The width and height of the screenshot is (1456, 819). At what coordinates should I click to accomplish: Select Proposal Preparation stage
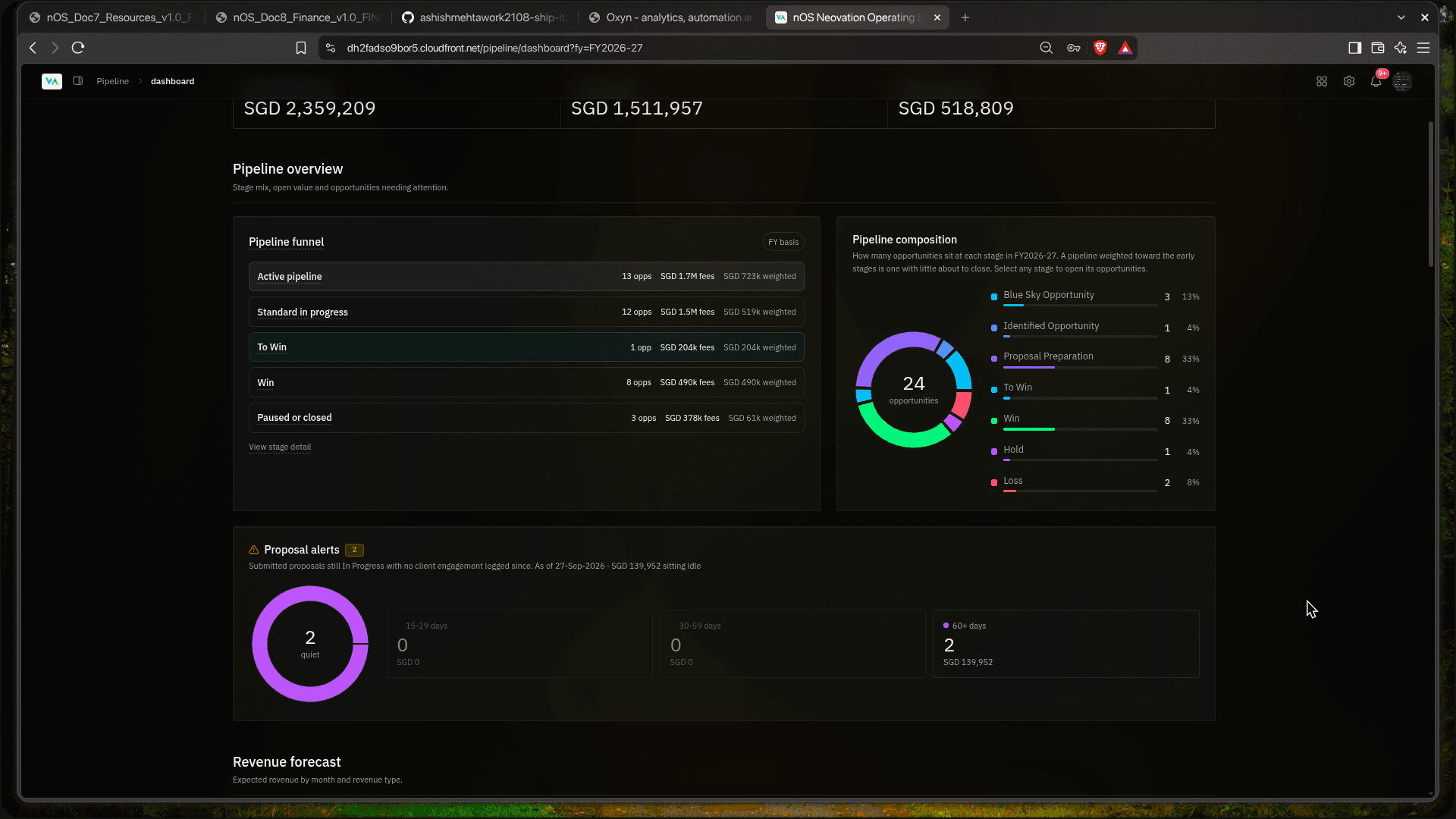1095,359
